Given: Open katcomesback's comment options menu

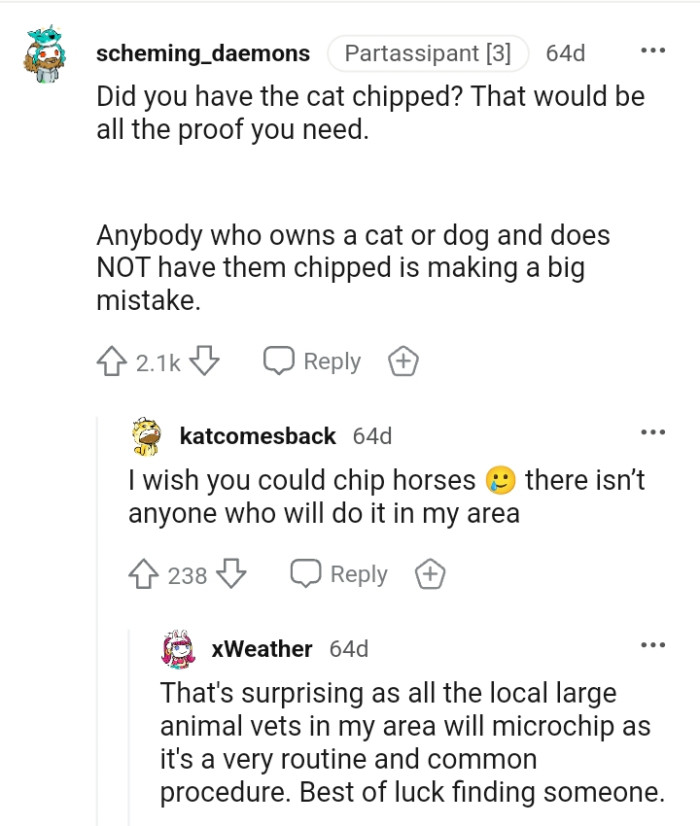Looking at the screenshot, I should (x=655, y=431).
